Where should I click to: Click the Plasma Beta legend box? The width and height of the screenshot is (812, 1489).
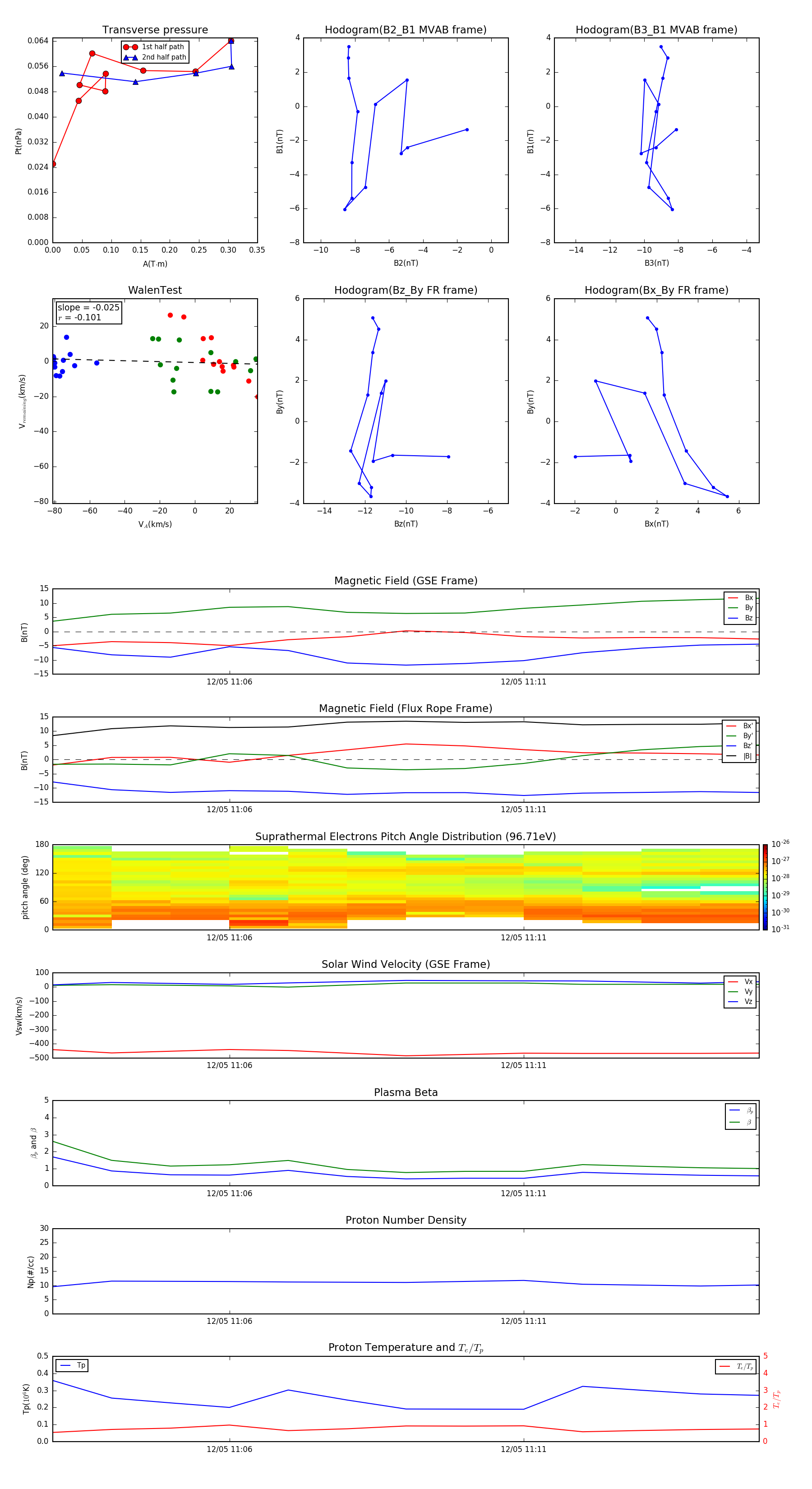point(741,1116)
